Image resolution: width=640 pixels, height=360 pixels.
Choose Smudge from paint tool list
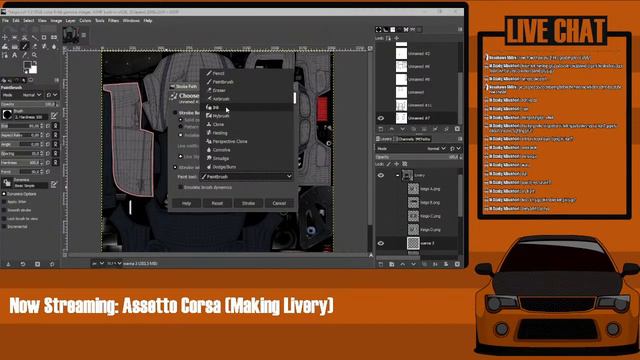coord(246,158)
